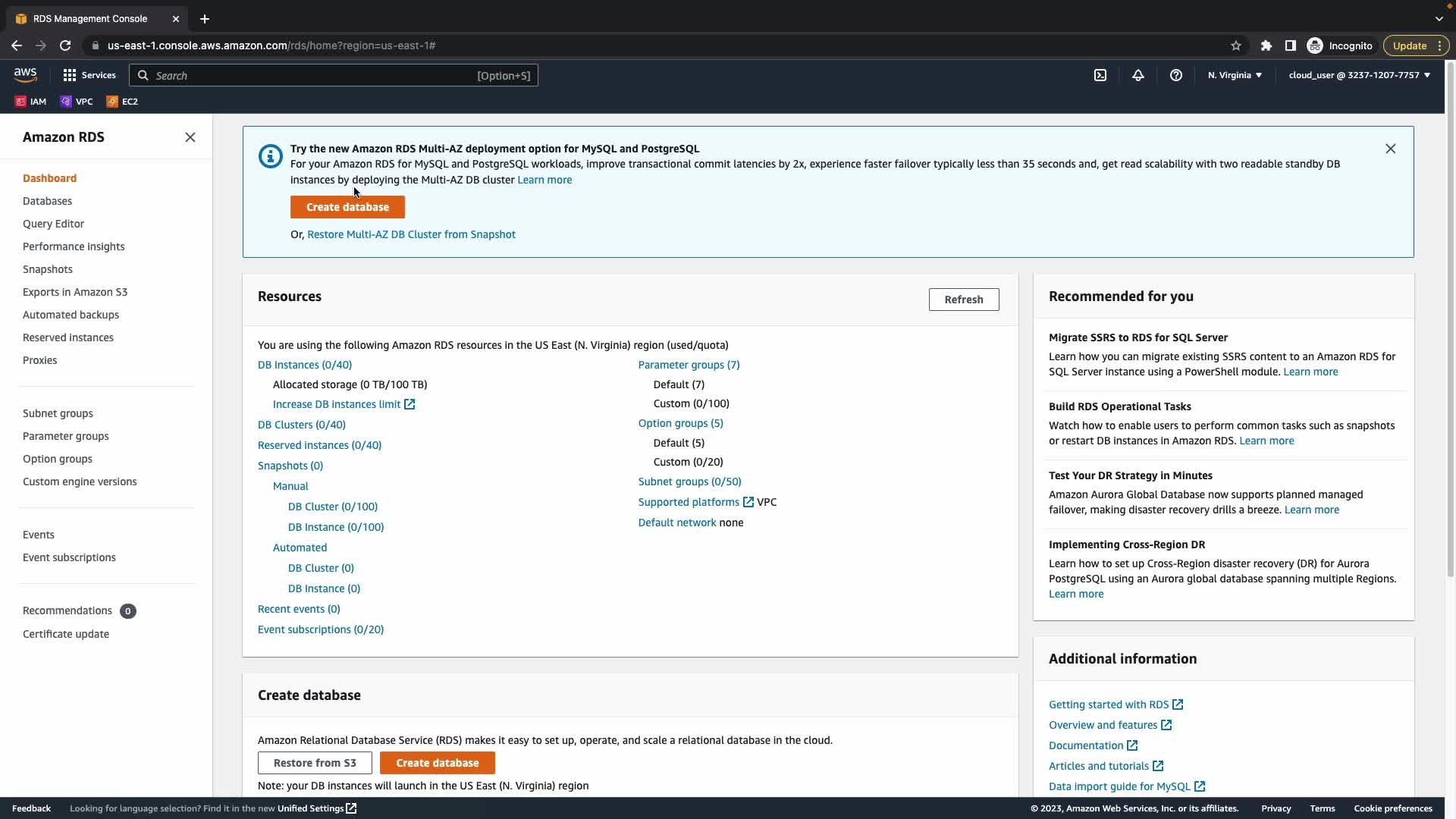The image size is (1456, 819).
Task: Select Databases in the sidebar
Action: point(47,201)
